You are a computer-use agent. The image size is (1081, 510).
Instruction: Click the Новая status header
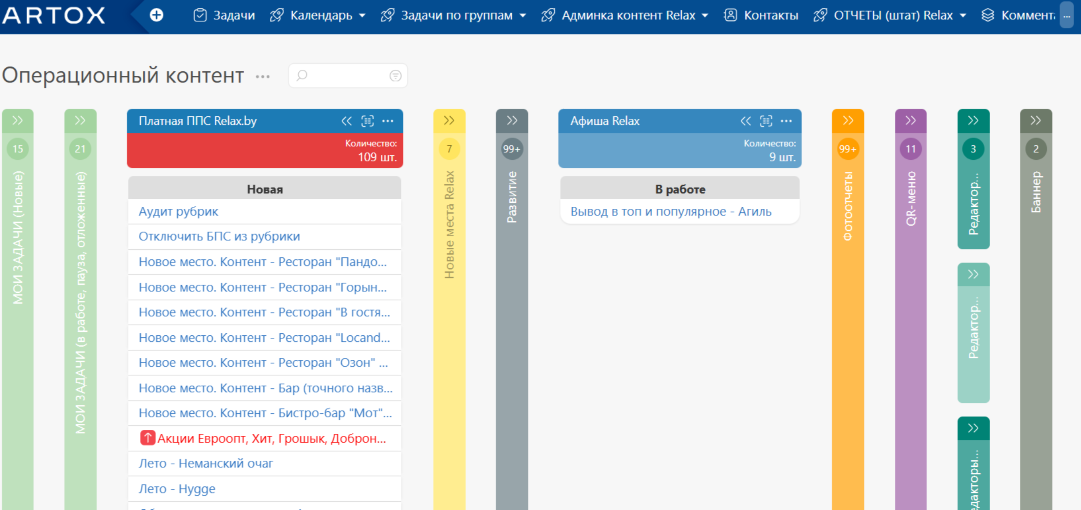[265, 189]
